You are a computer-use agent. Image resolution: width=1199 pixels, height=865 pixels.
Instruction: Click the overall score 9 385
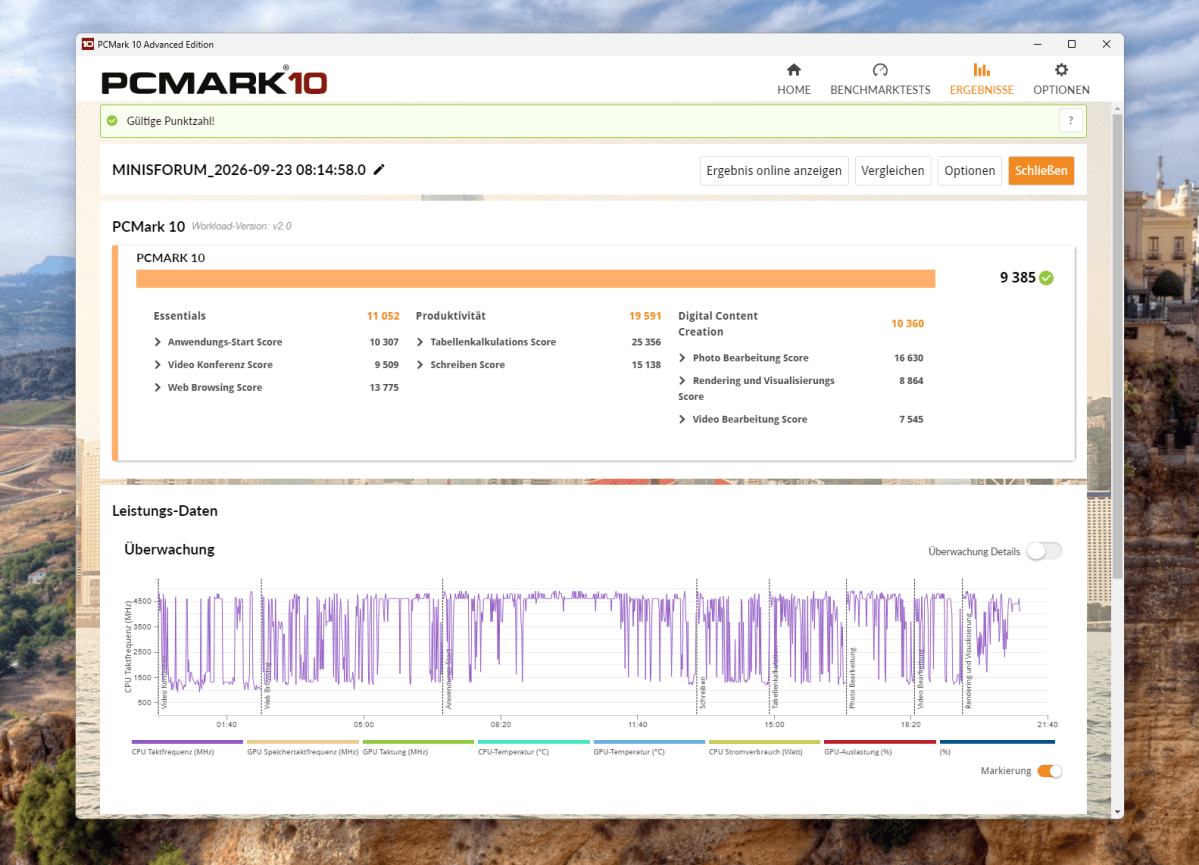click(1017, 278)
